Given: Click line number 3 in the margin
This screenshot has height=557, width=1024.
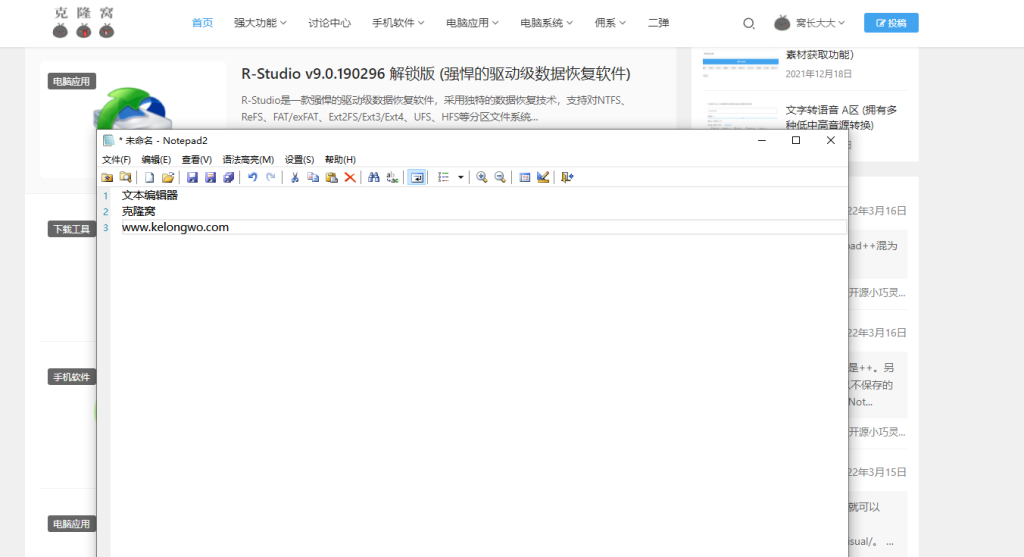Looking at the screenshot, I should pyautogui.click(x=106, y=228).
